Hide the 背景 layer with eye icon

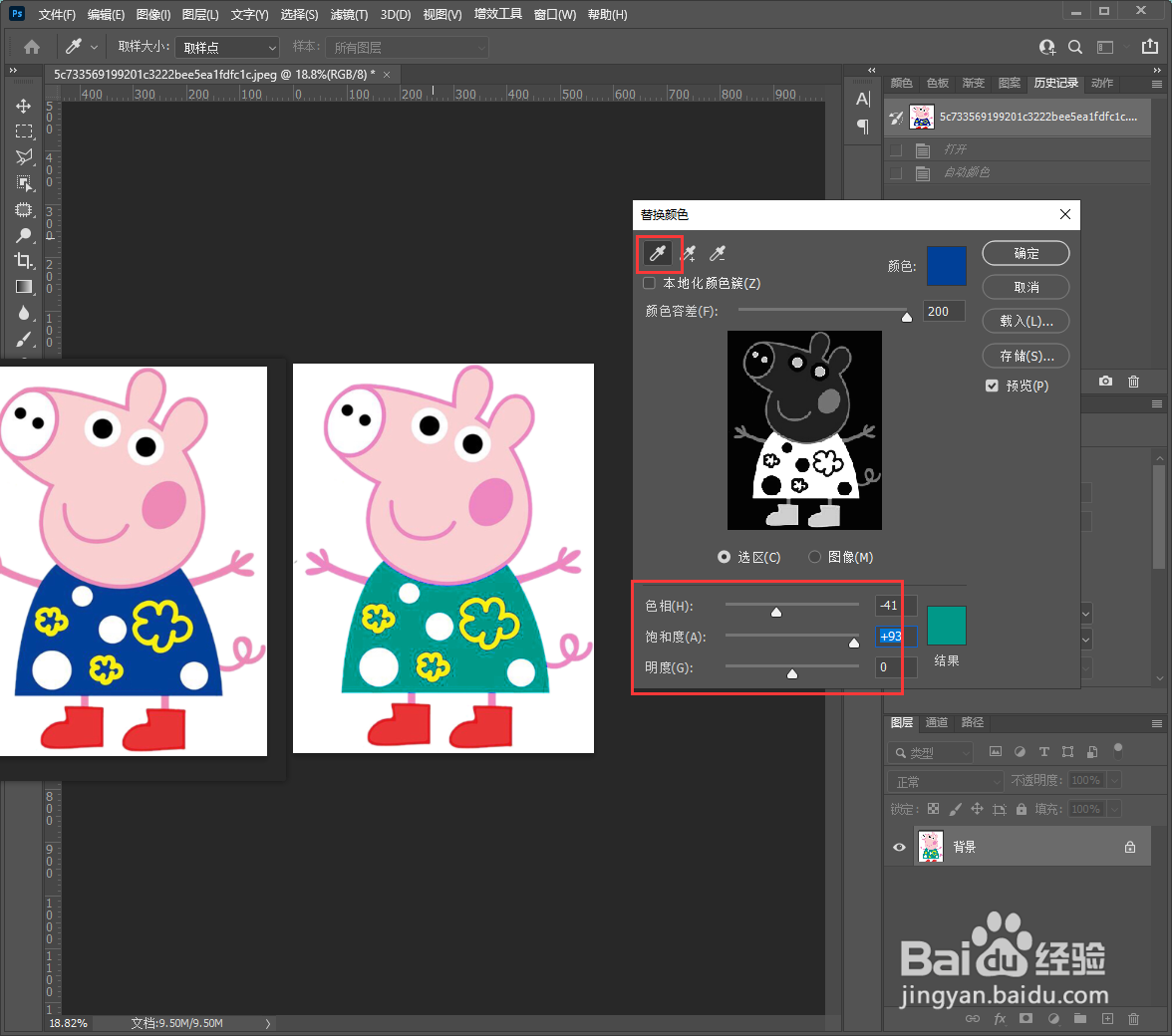click(899, 847)
